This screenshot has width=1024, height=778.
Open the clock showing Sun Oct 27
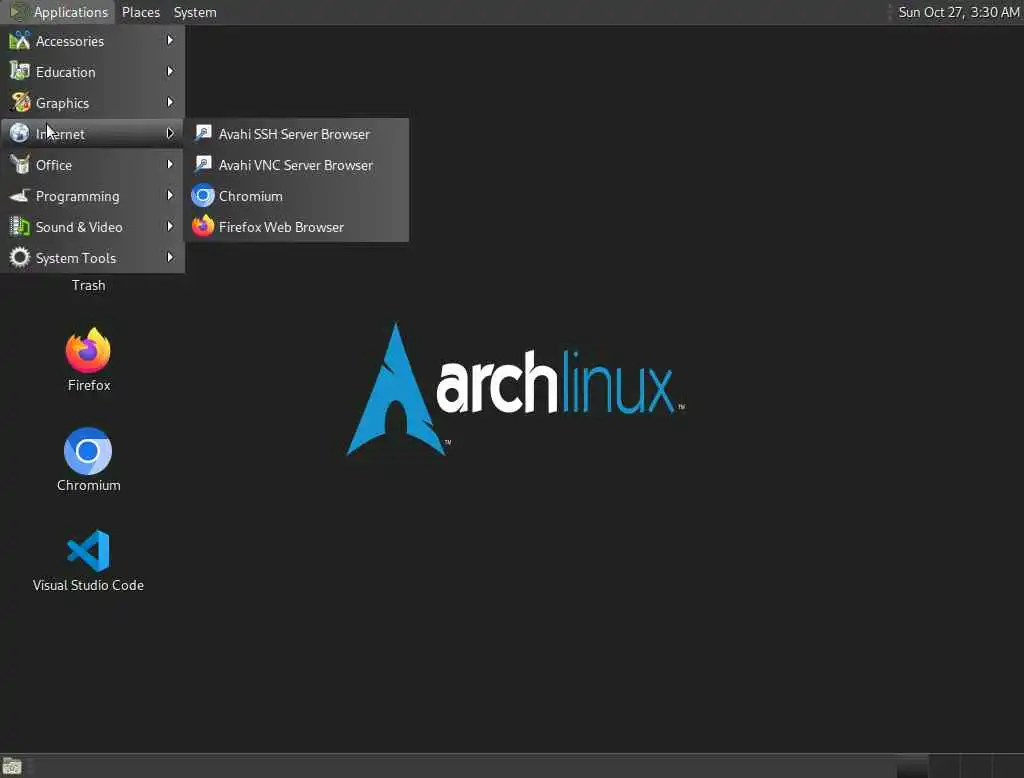pos(958,12)
